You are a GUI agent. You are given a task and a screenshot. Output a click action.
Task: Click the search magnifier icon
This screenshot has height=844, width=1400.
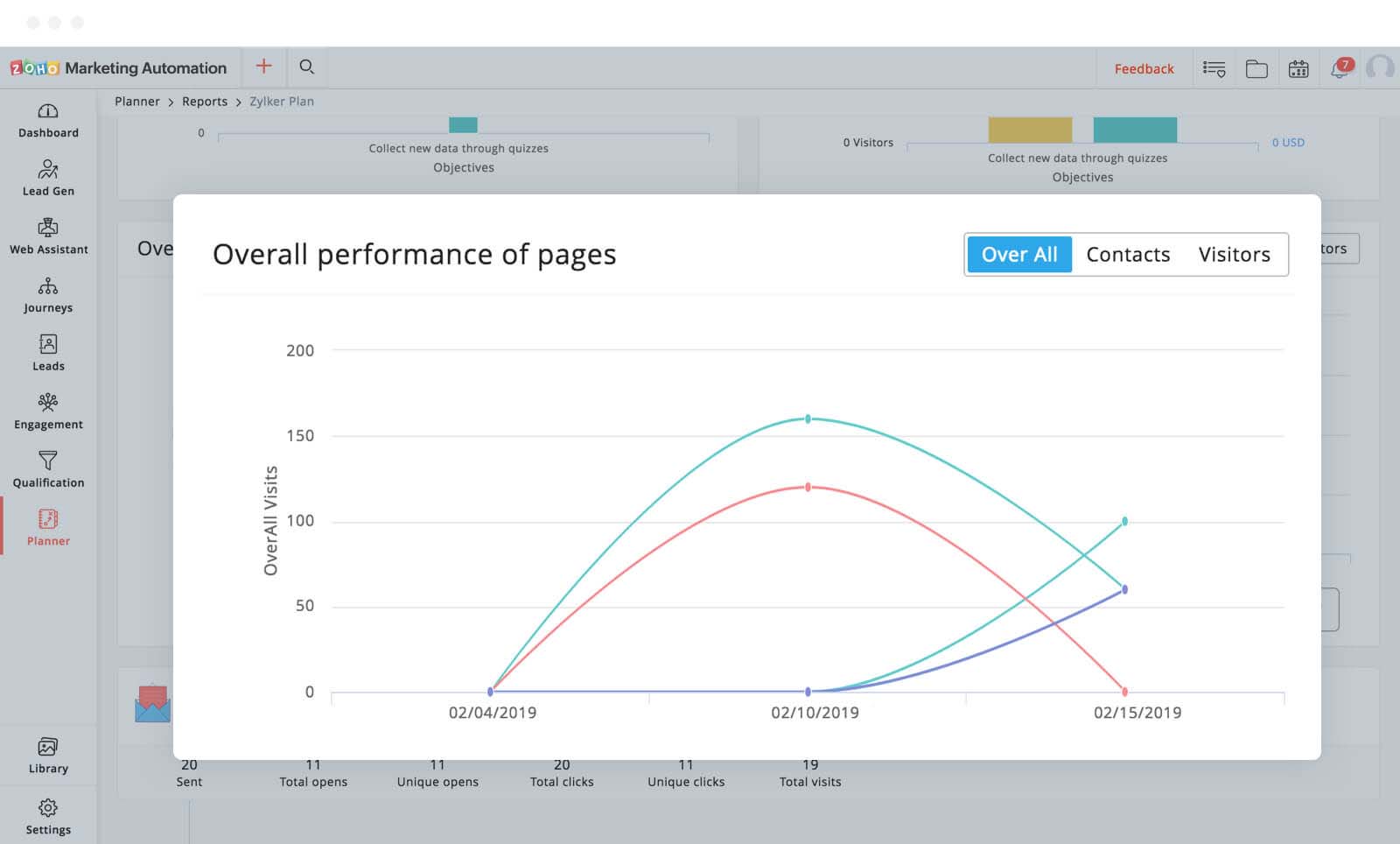[306, 67]
